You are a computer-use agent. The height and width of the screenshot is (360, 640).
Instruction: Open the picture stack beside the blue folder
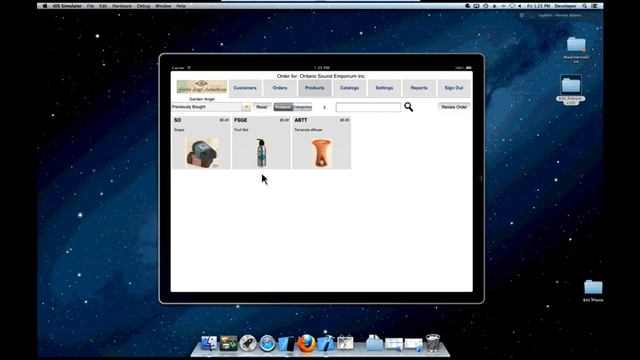click(393, 344)
